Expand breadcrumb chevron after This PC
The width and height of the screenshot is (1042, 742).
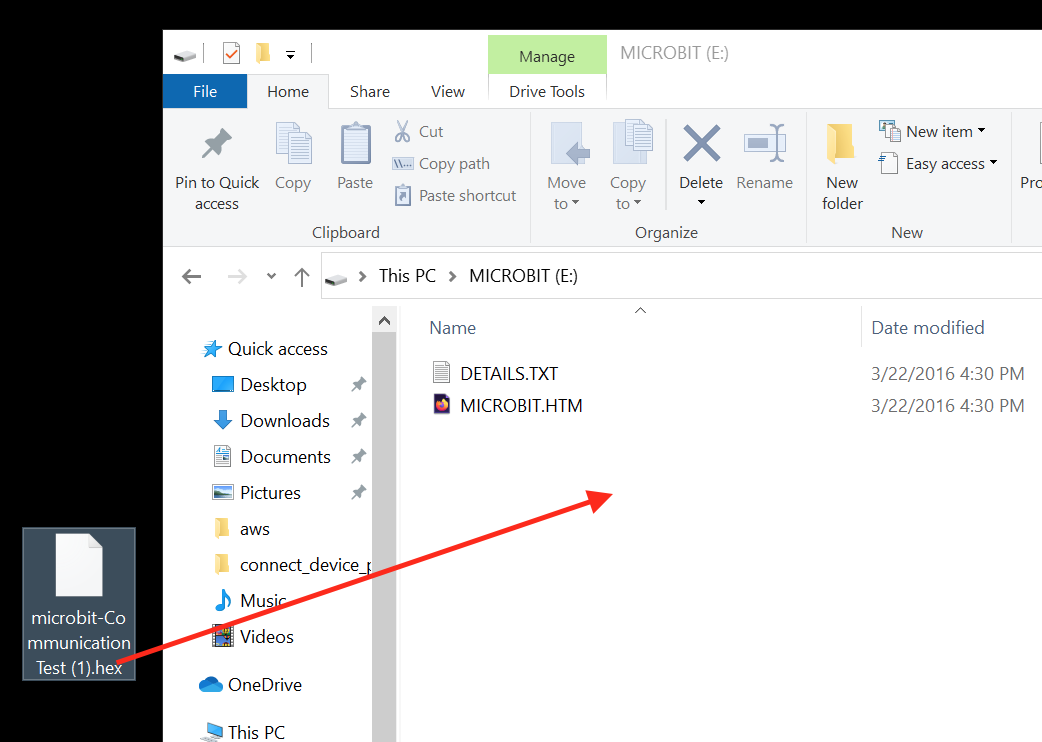coord(453,276)
